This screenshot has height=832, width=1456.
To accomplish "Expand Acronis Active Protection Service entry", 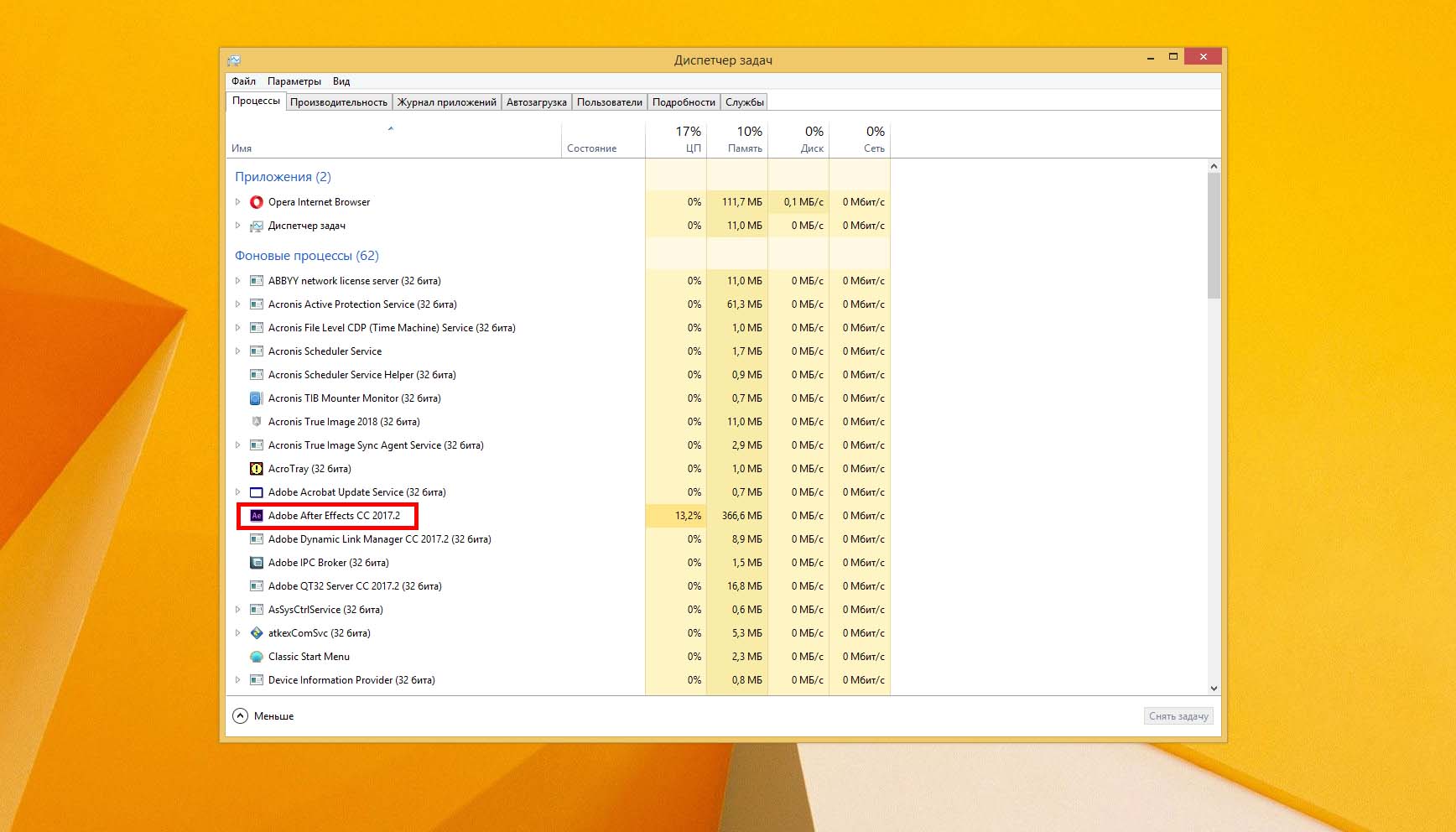I will (x=238, y=304).
